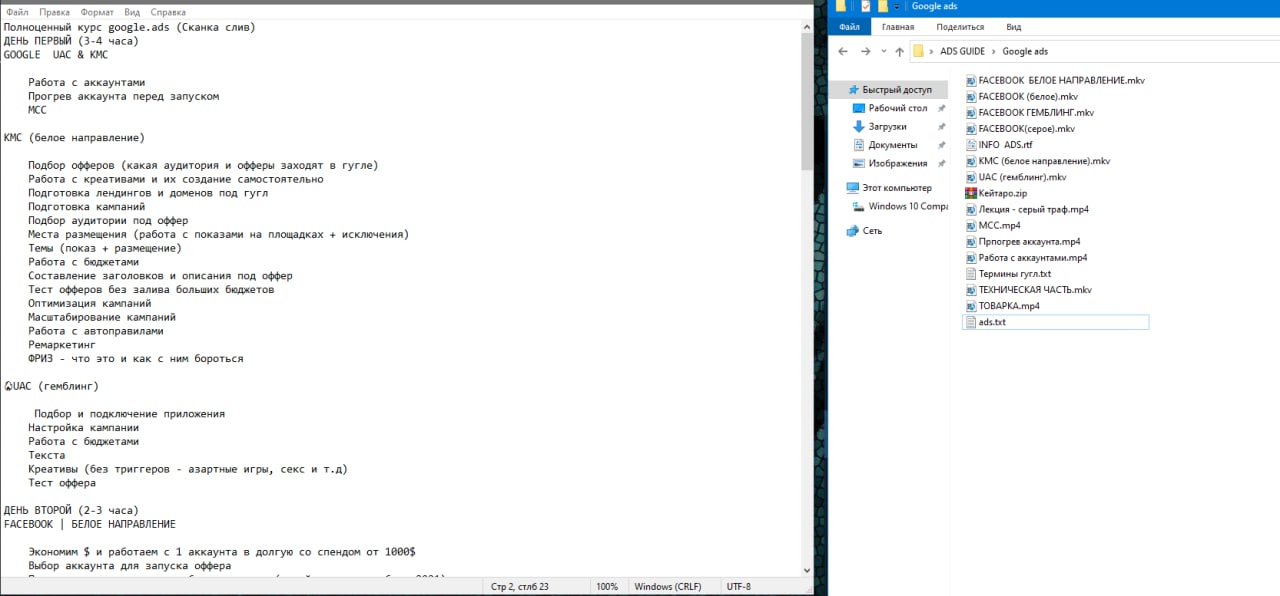
Task: Click the pin icon next to Загрузки
Action: coord(941,127)
